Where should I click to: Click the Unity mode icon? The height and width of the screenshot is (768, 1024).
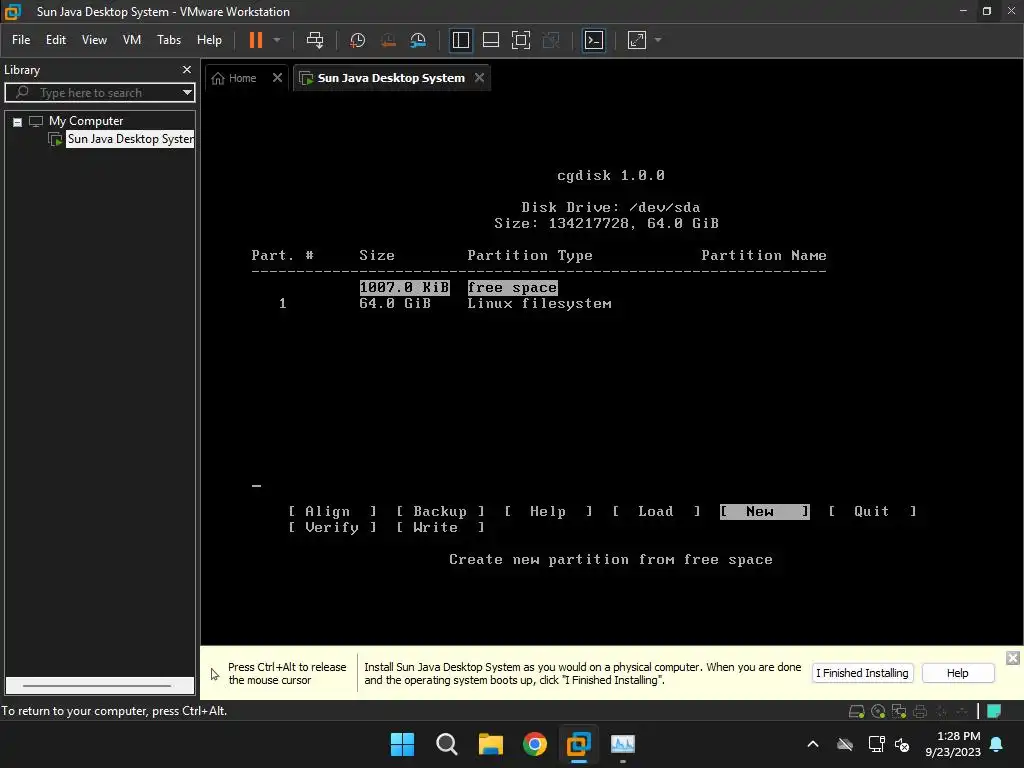tap(551, 40)
